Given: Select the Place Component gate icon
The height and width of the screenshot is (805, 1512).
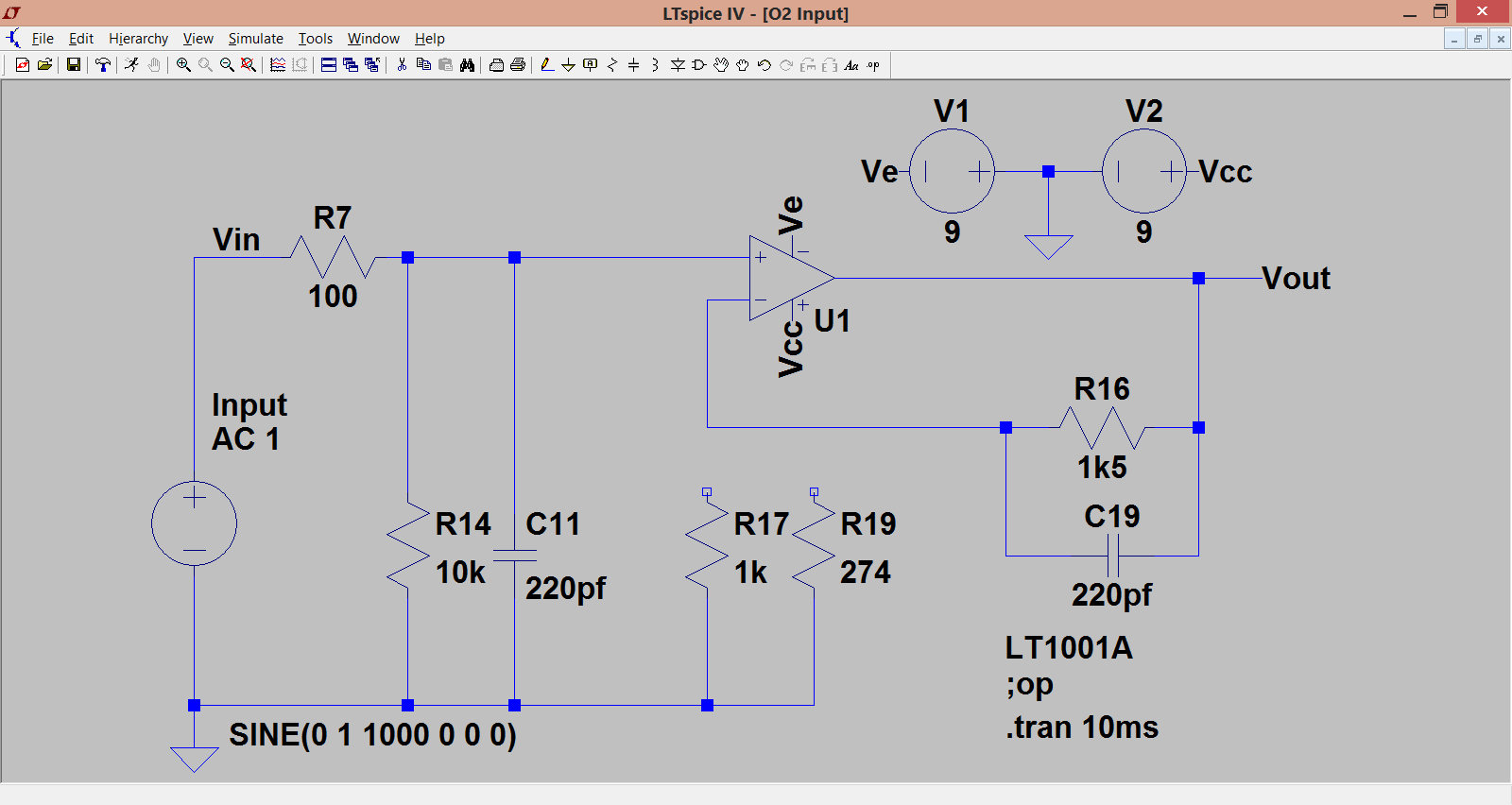Looking at the screenshot, I should click(698, 64).
